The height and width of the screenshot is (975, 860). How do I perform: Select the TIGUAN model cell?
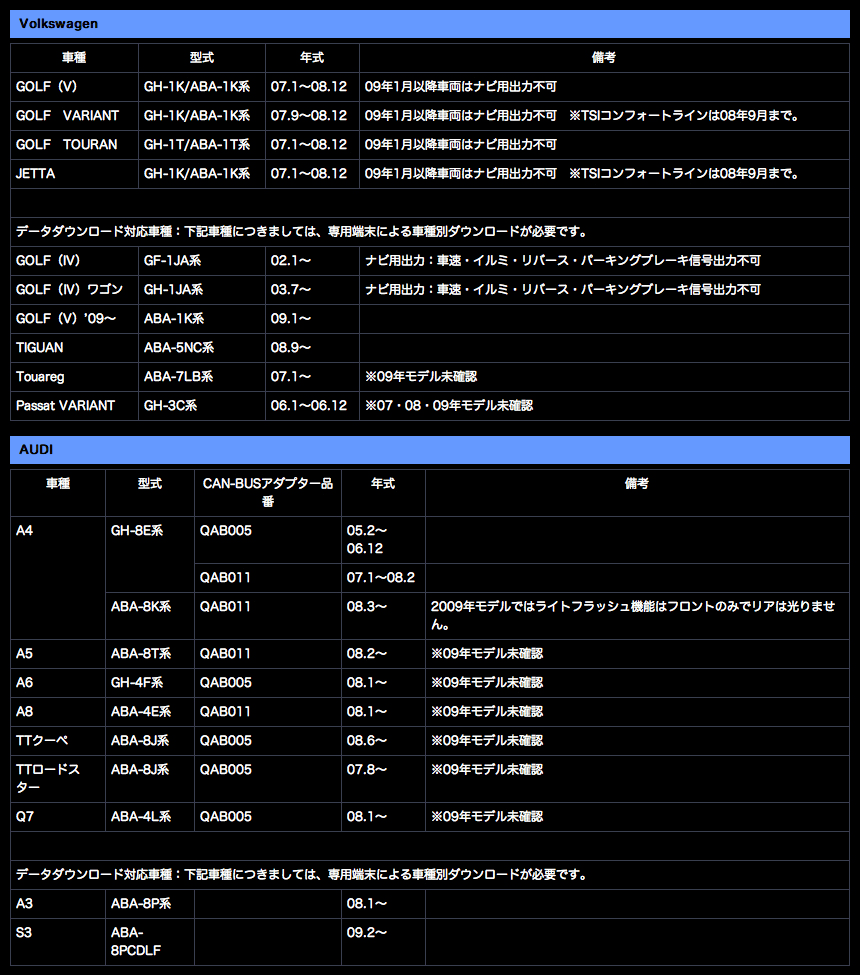coord(75,348)
